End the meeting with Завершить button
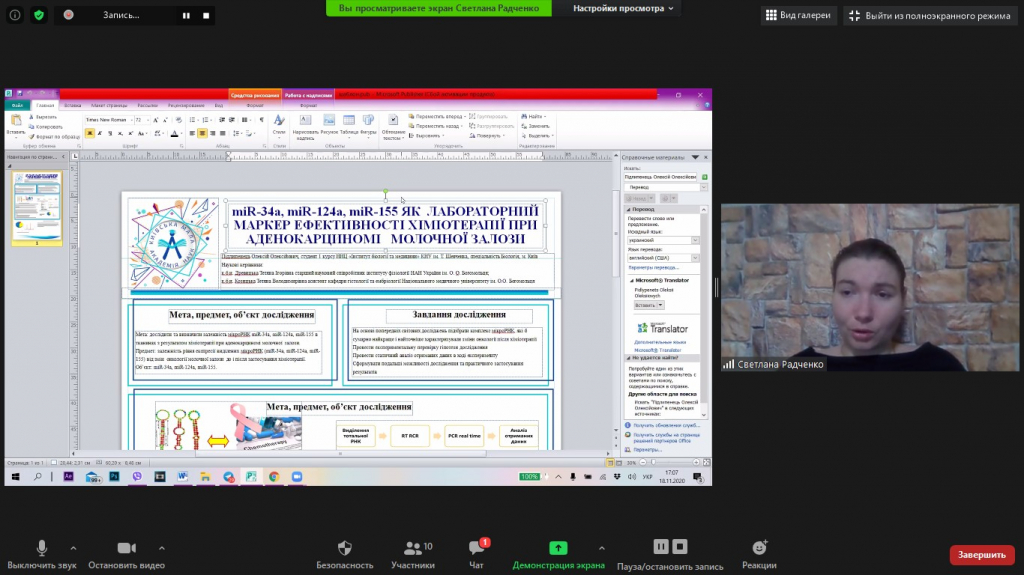The height and width of the screenshot is (575, 1024). pyautogui.click(x=982, y=555)
